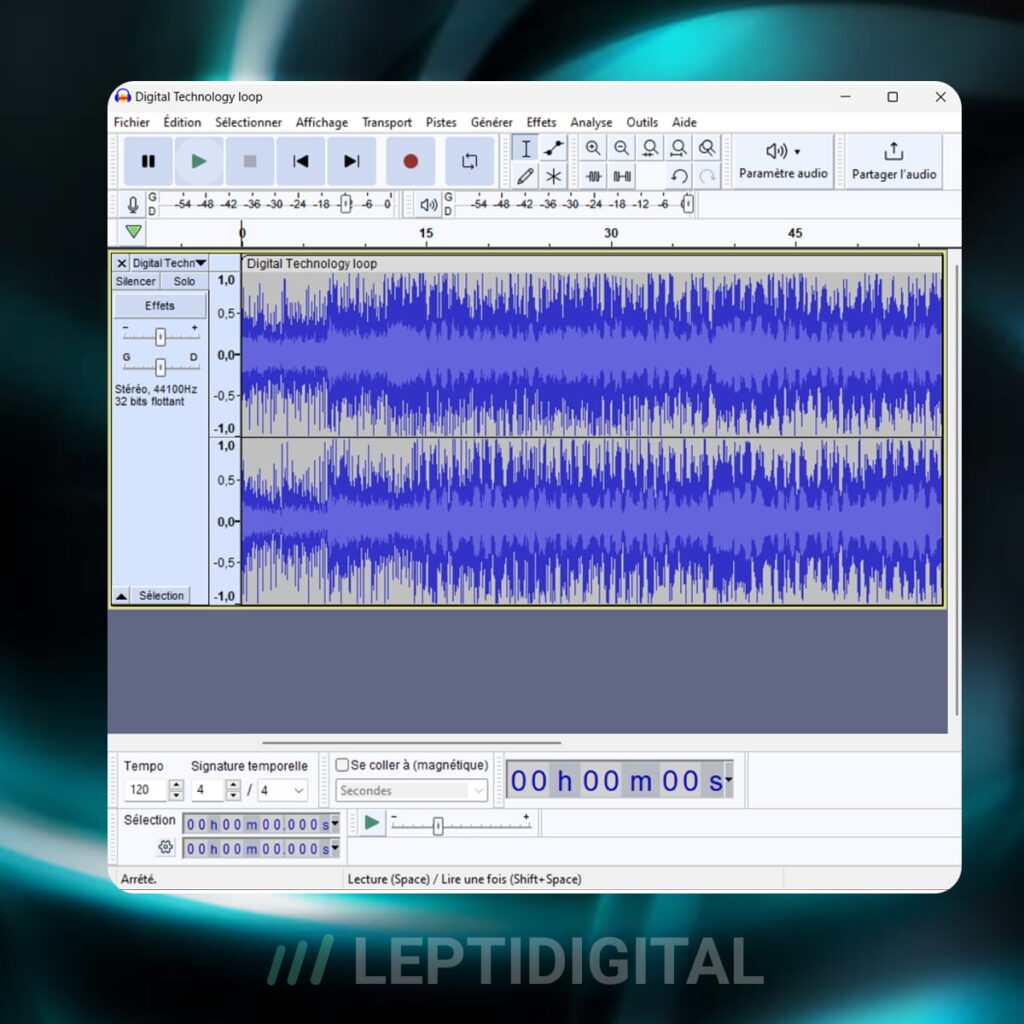This screenshot has width=1024, height=1024.
Task: Open the Digital Techn track dropdown menu
Action: [x=169, y=263]
